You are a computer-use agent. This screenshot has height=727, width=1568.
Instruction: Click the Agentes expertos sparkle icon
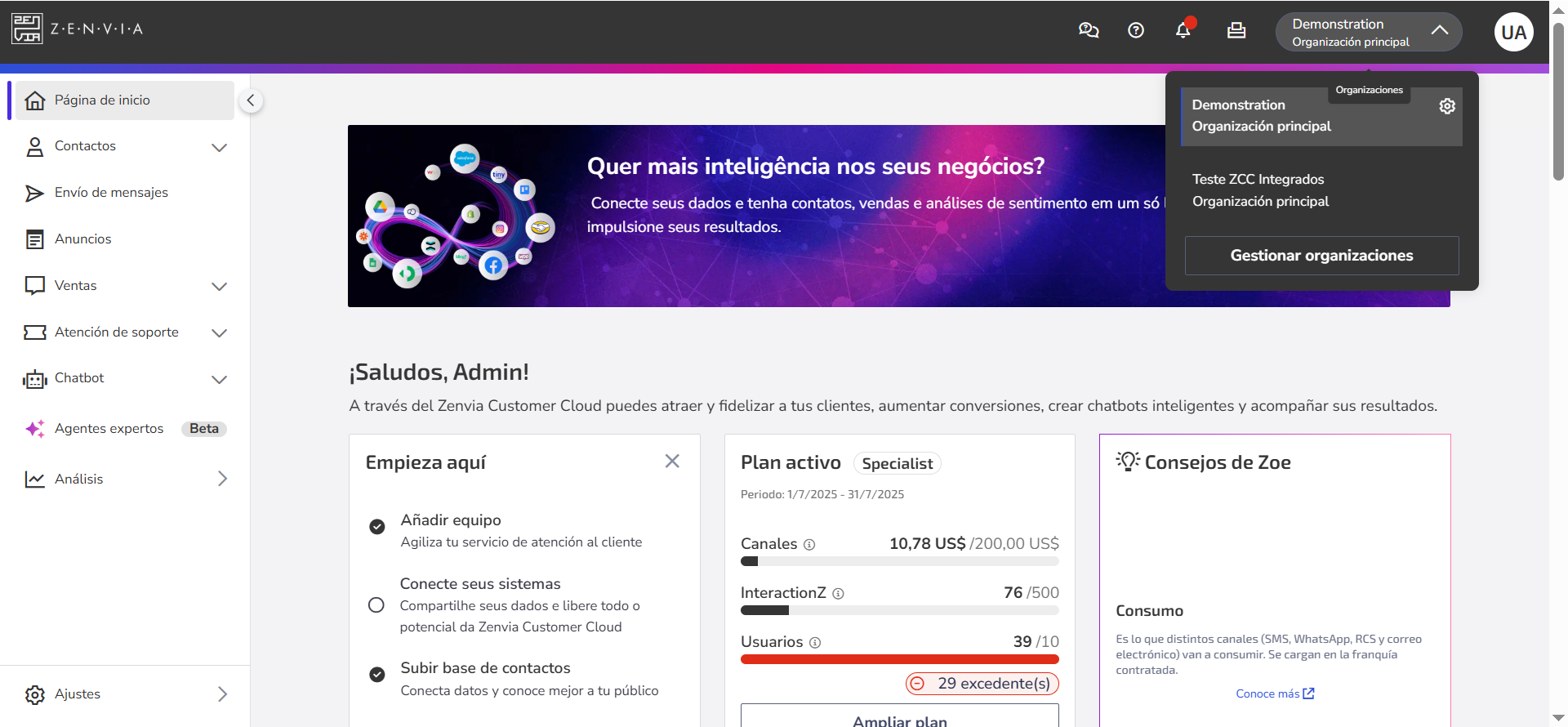tap(35, 429)
